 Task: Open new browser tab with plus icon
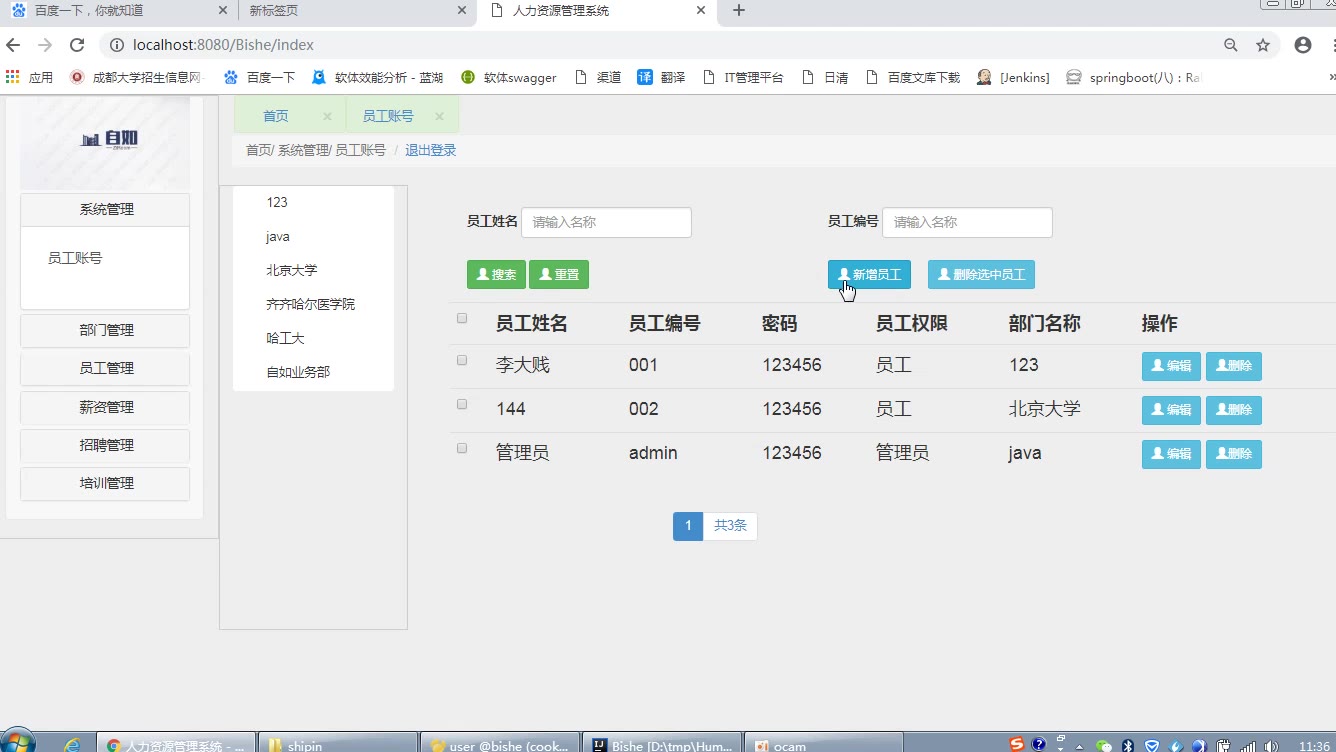pyautogui.click(x=739, y=11)
